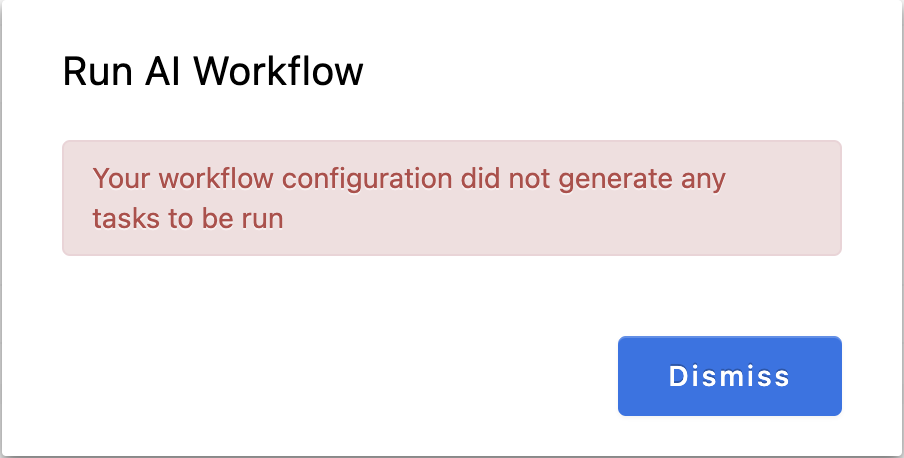Acknowledge the no-tasks error with Dismiss

click(729, 376)
